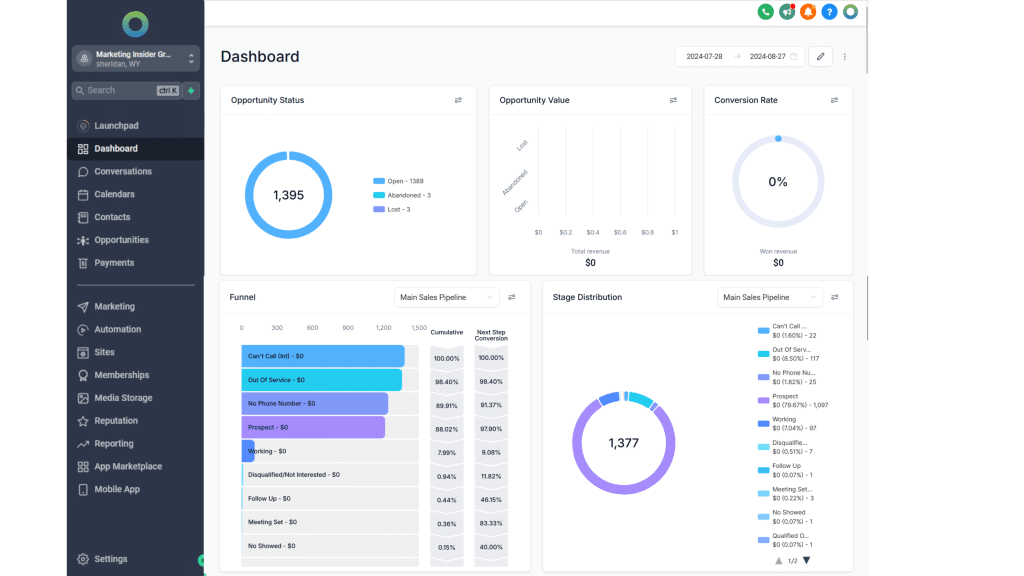Click the pencil edit dashboard icon

click(821, 57)
